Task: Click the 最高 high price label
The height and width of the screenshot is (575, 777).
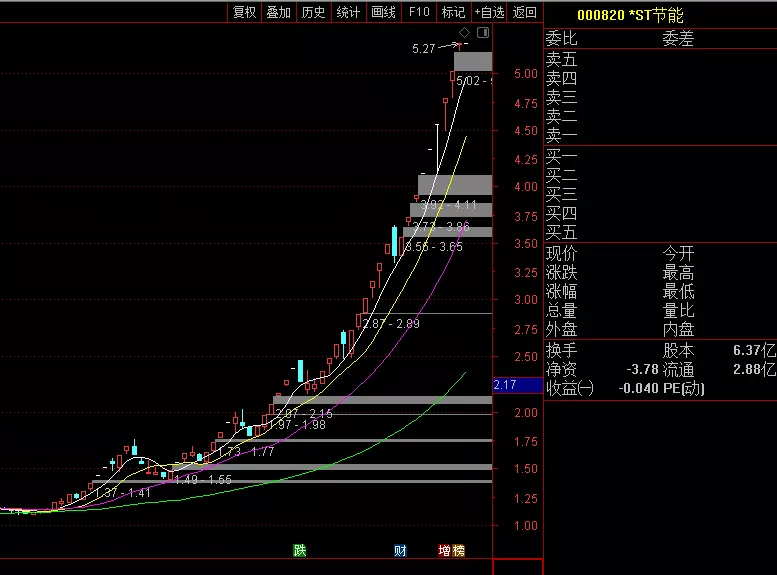Action: (678, 273)
